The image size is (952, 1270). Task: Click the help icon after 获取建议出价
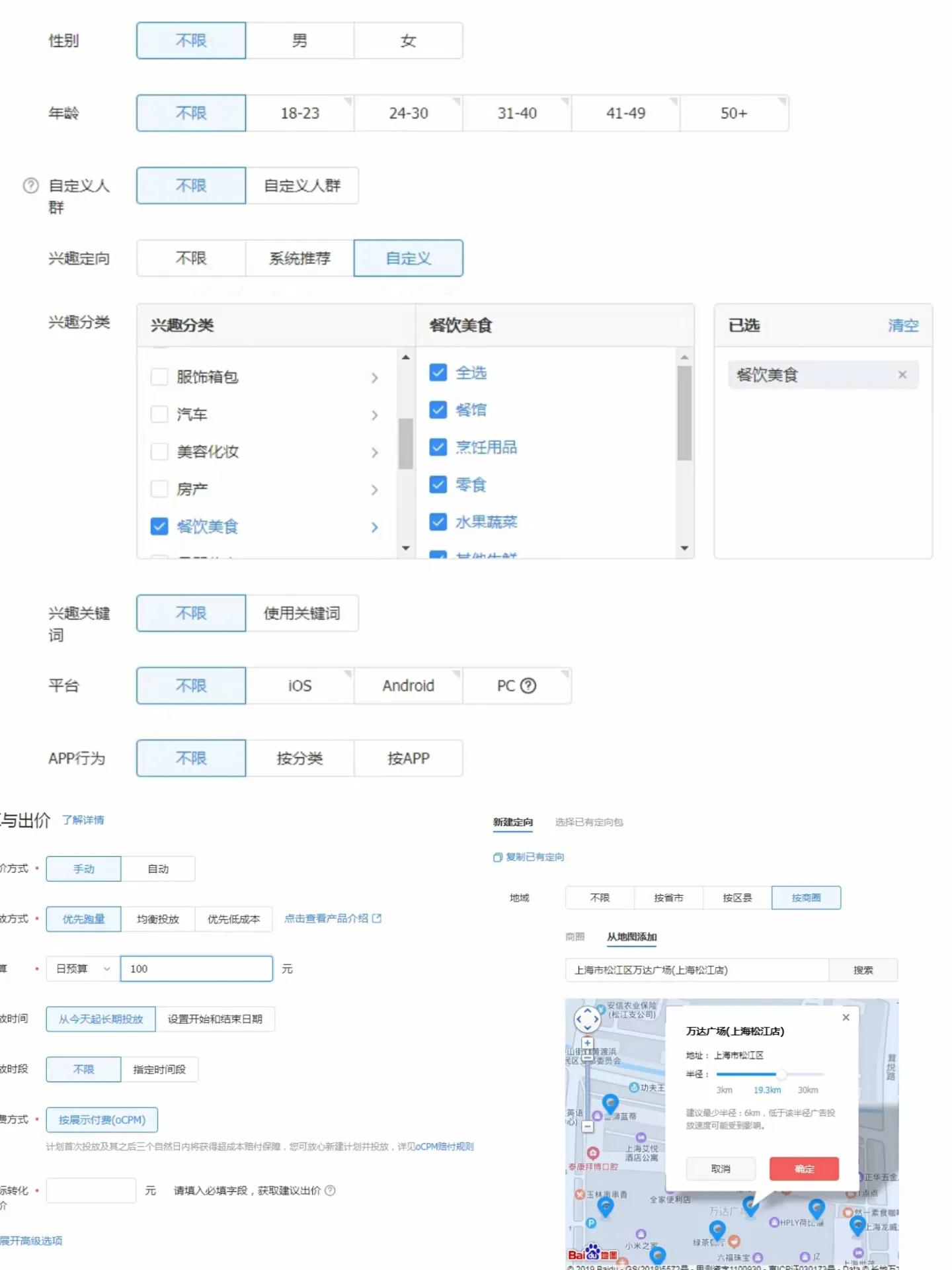[x=331, y=1191]
